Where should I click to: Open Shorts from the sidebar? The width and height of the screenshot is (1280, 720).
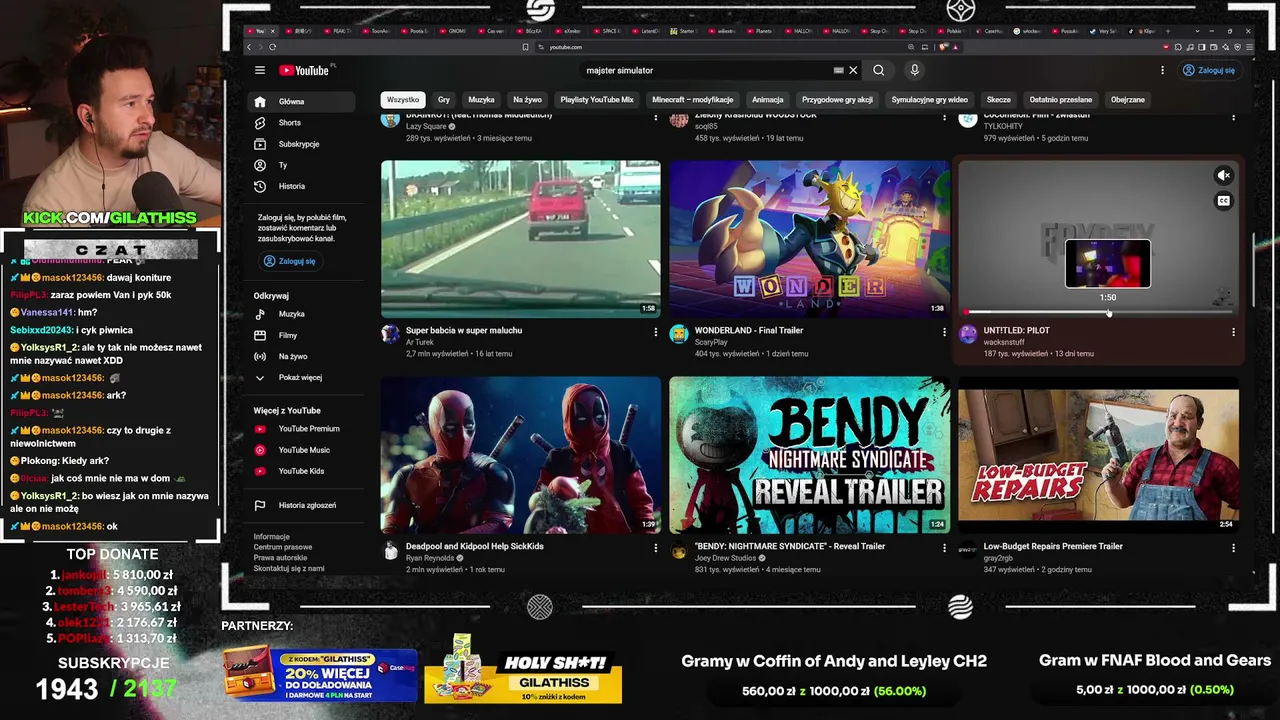point(300,123)
